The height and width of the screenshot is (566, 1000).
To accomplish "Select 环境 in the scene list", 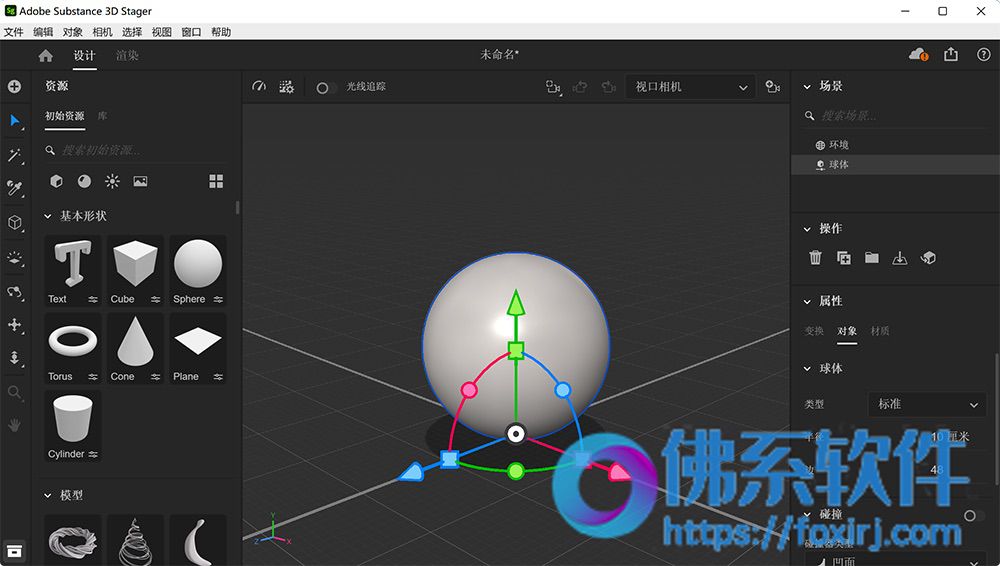I will 838,145.
